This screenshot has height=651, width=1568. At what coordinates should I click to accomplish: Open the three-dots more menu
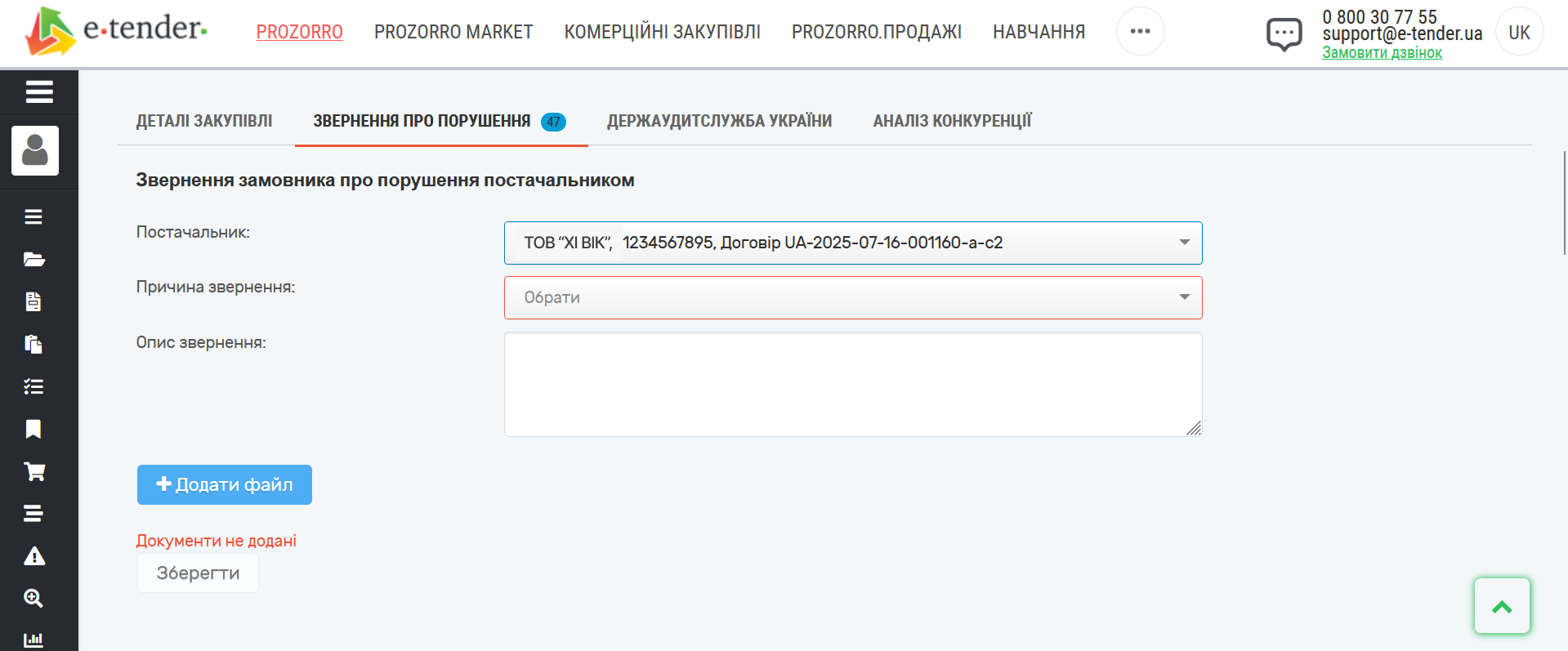(x=1140, y=31)
